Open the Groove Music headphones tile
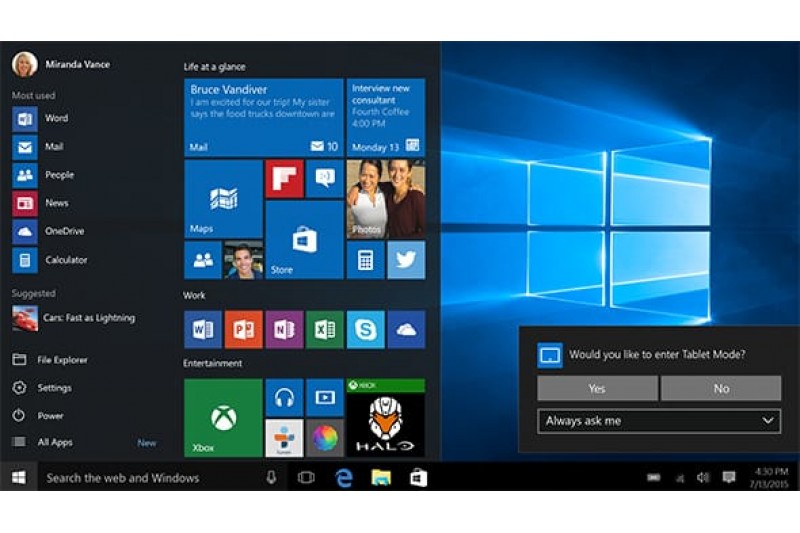 click(x=284, y=397)
